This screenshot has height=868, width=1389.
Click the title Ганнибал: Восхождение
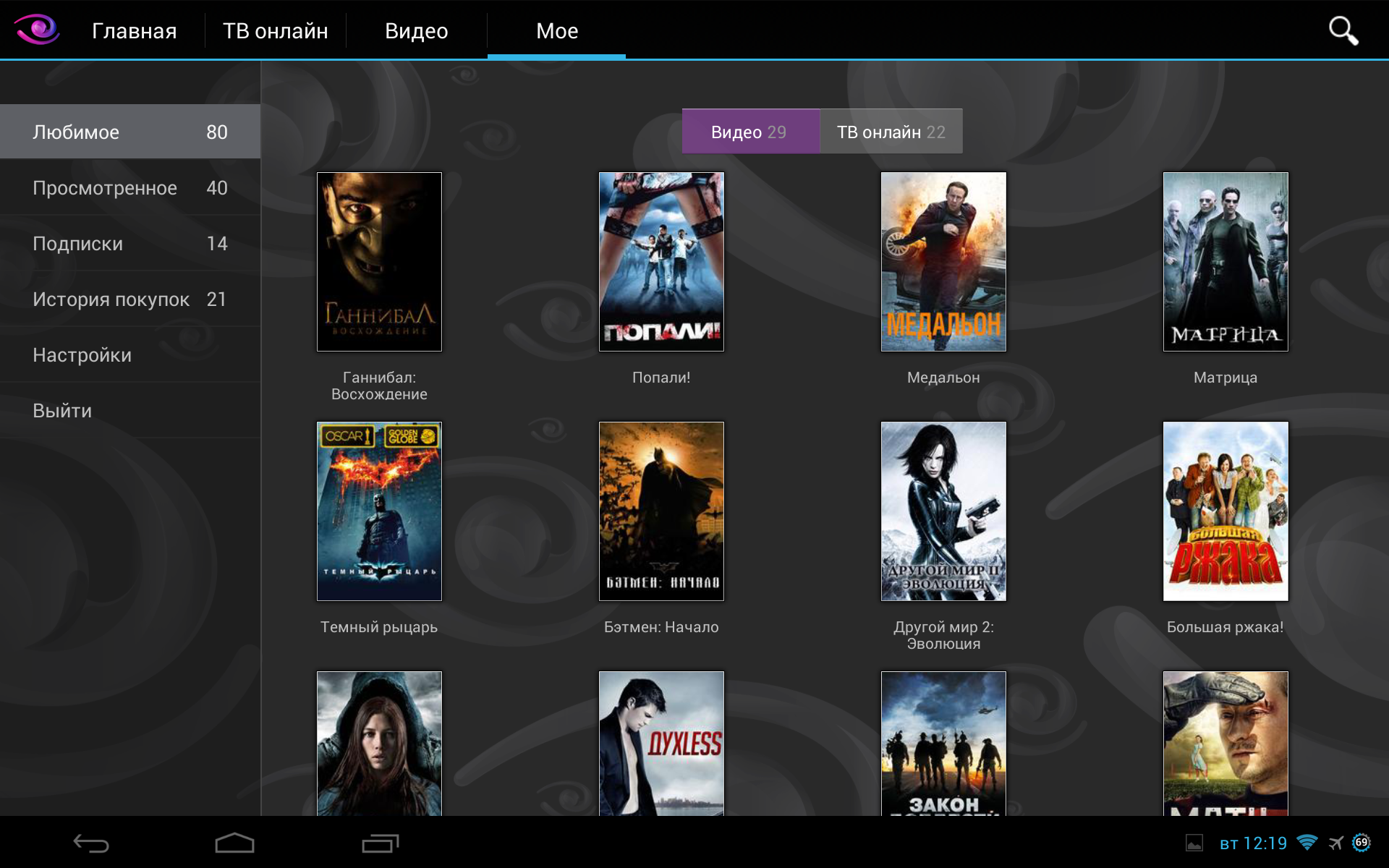click(x=379, y=386)
